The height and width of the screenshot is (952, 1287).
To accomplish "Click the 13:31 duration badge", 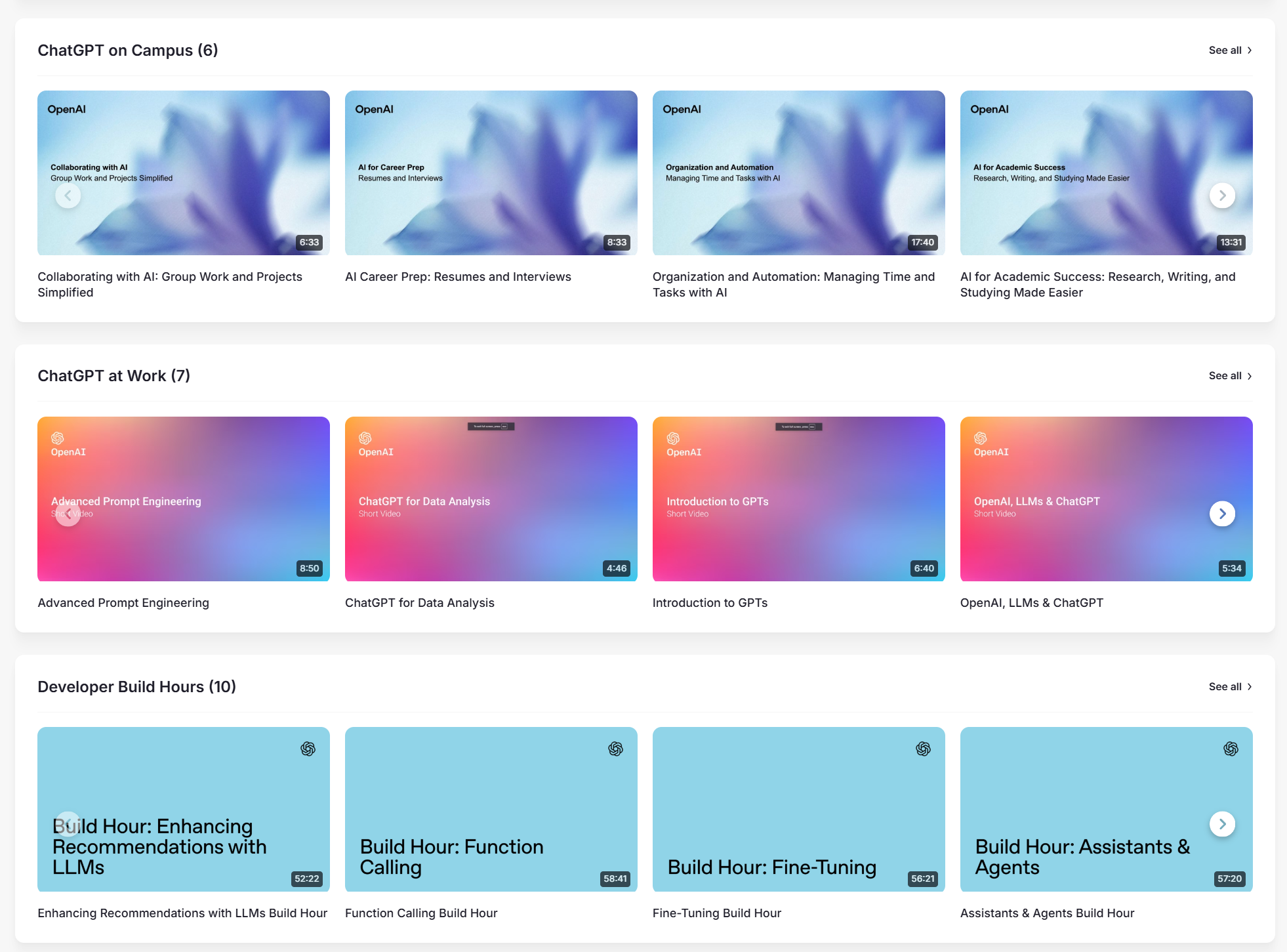I will click(1231, 242).
